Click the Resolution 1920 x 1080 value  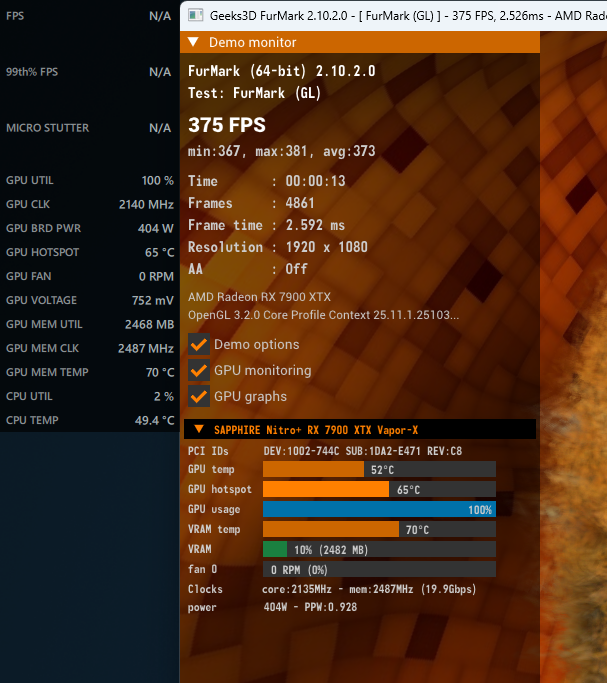[x=327, y=247]
